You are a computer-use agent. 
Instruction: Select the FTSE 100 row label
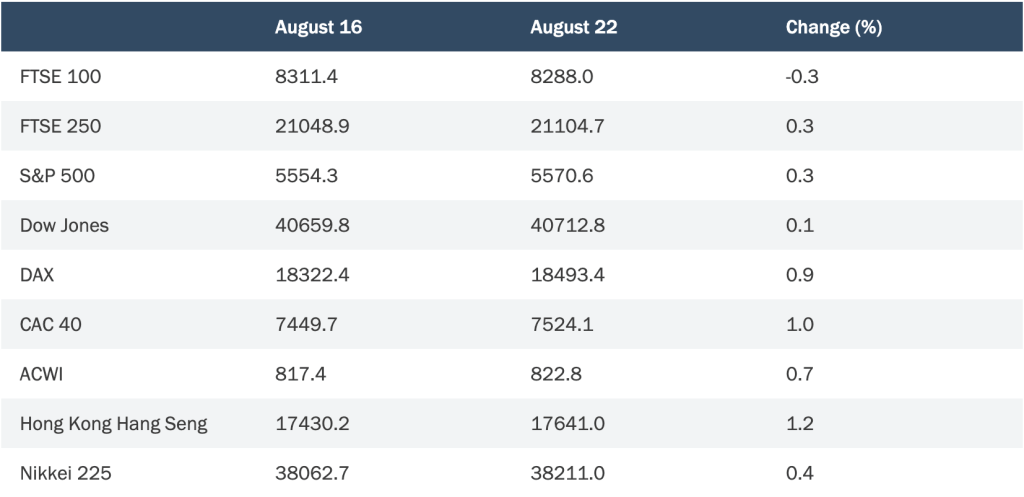tap(61, 77)
